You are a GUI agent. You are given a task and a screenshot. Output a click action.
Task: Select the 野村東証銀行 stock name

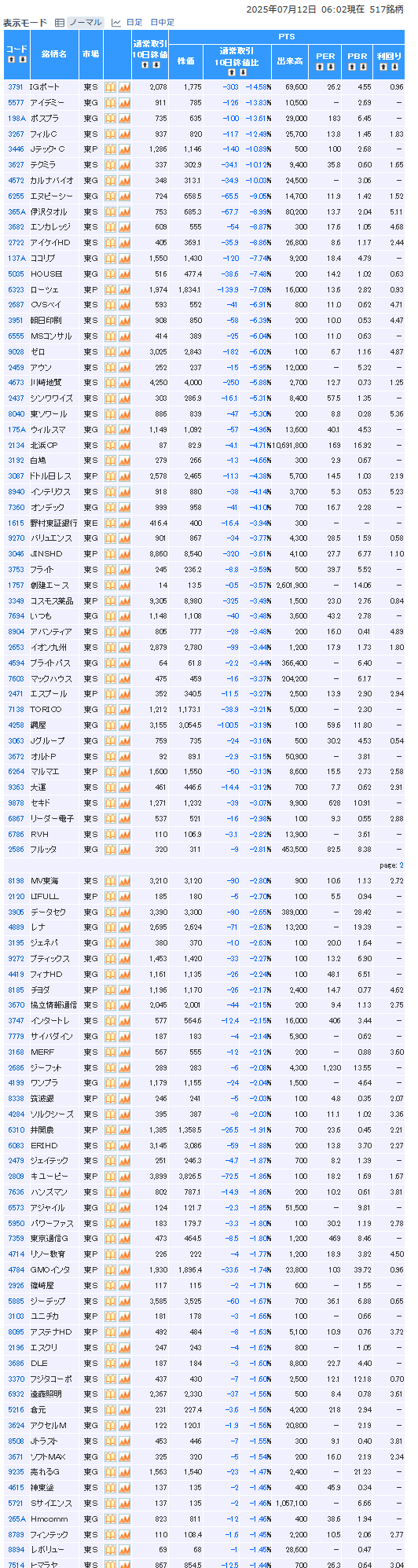53,523
